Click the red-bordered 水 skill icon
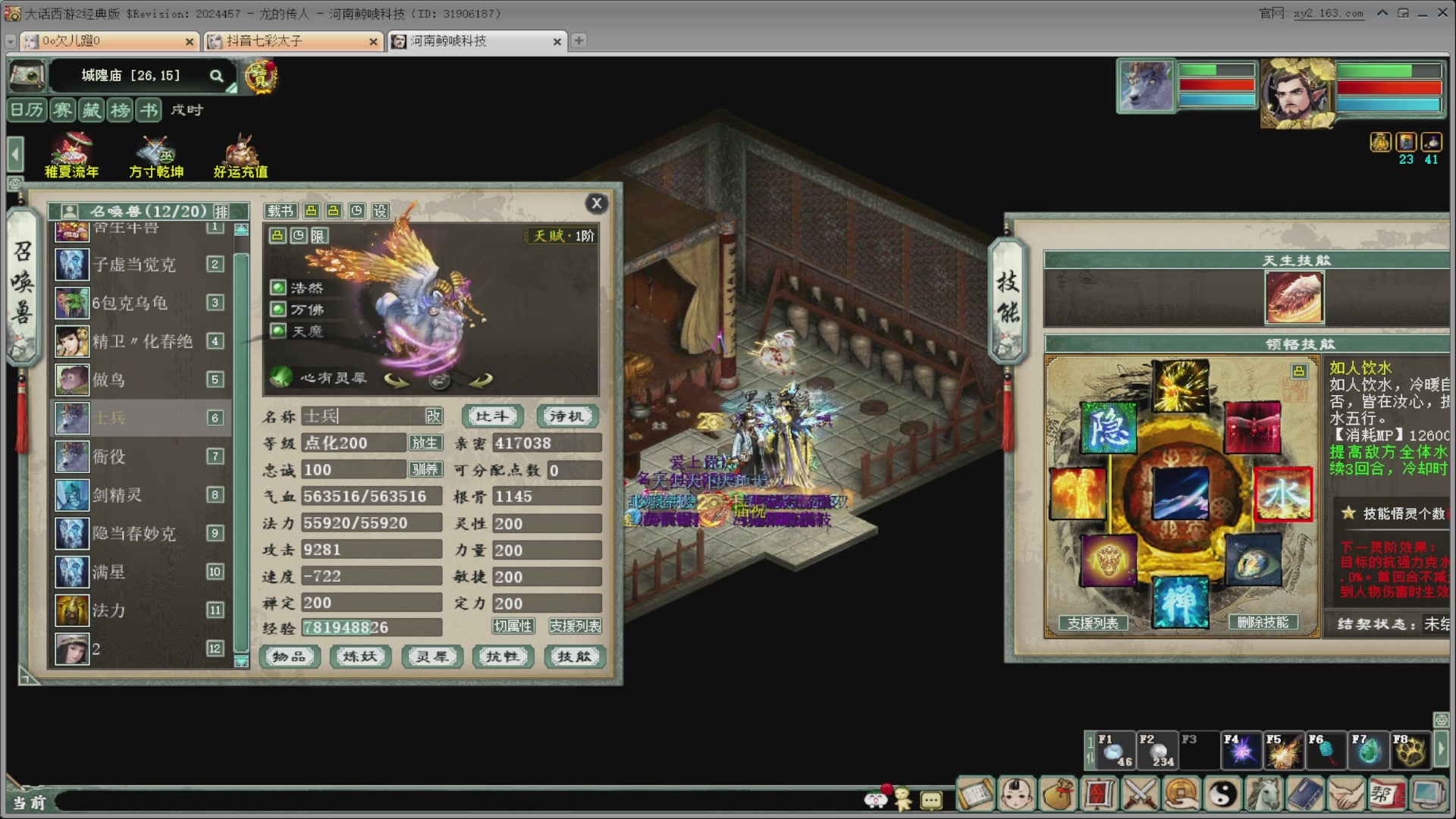 1282,494
